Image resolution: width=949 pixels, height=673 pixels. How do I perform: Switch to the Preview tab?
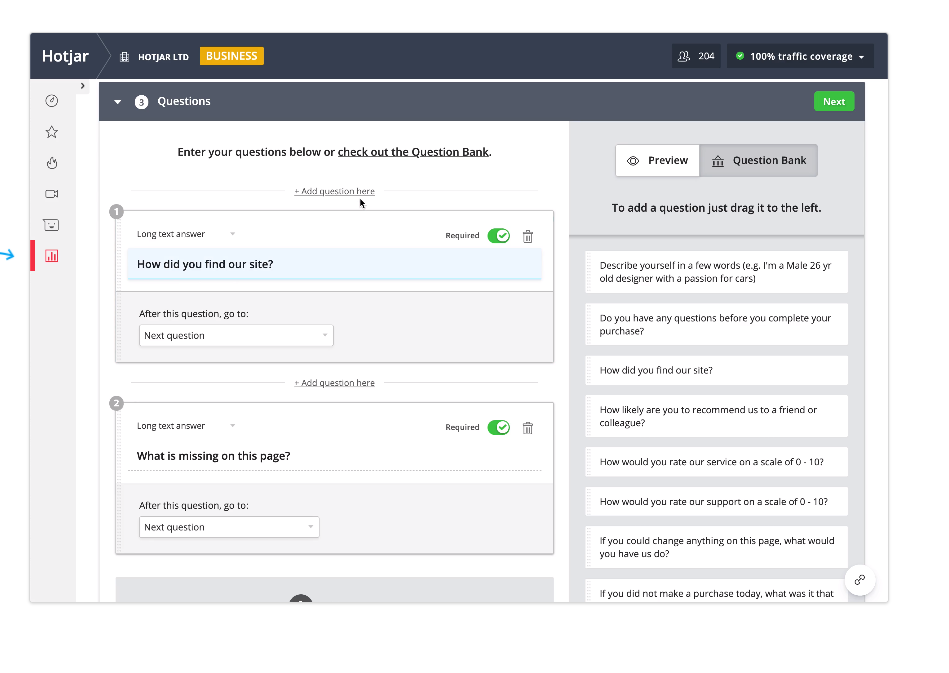pyautogui.click(x=658, y=161)
